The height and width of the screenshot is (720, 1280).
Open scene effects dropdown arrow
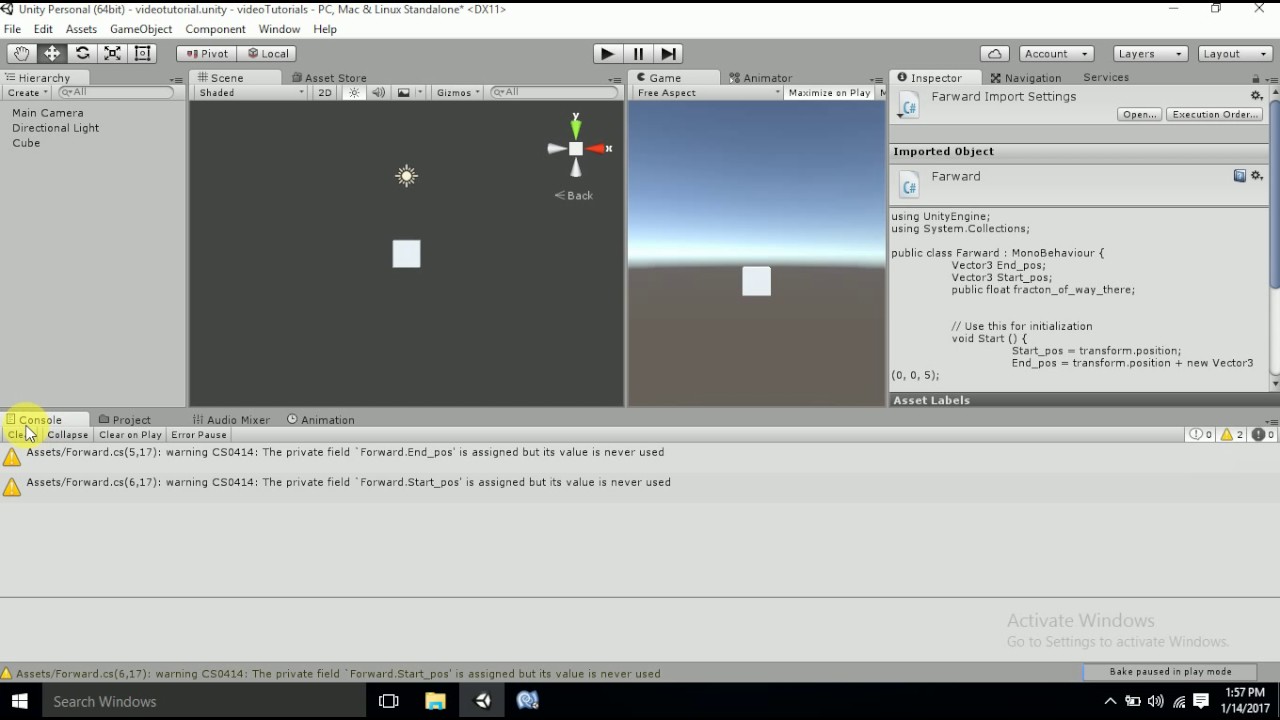click(x=419, y=93)
